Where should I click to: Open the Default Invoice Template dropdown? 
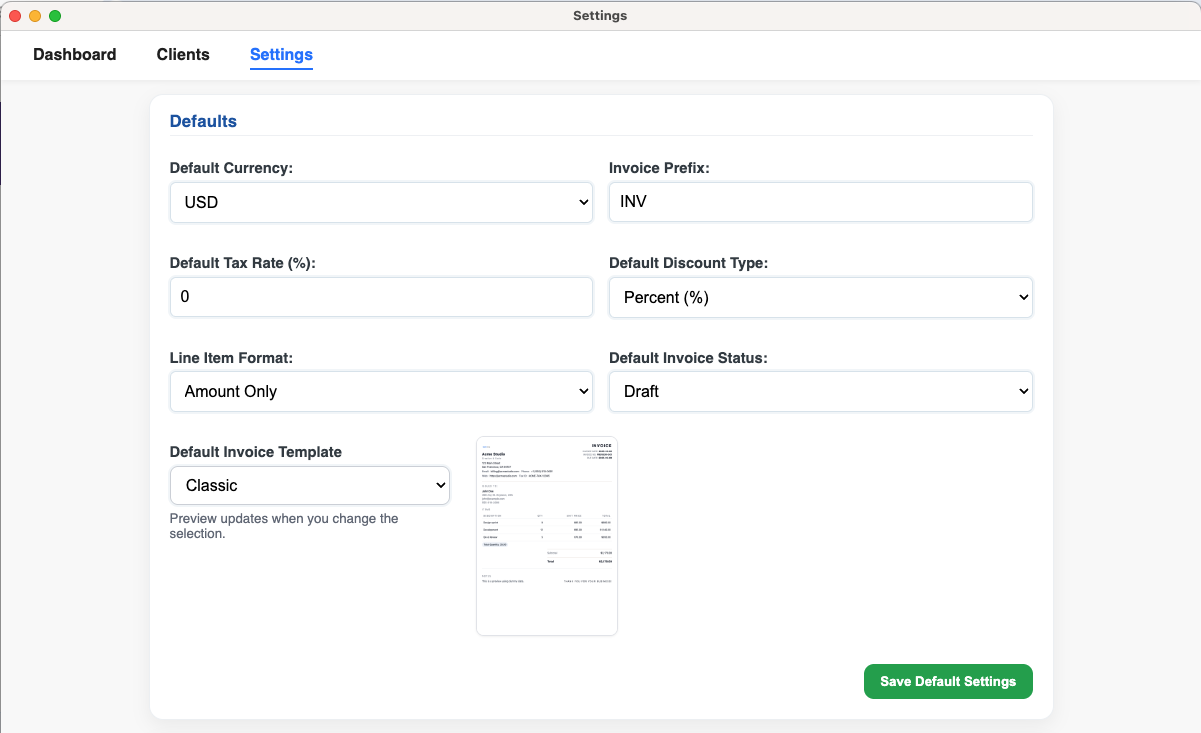[x=310, y=485]
